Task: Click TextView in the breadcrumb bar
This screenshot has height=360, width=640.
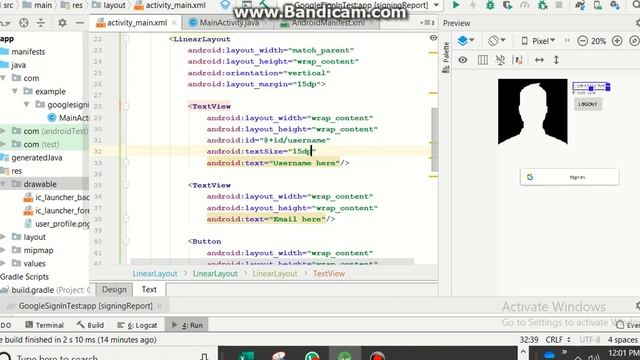Action: (329, 274)
